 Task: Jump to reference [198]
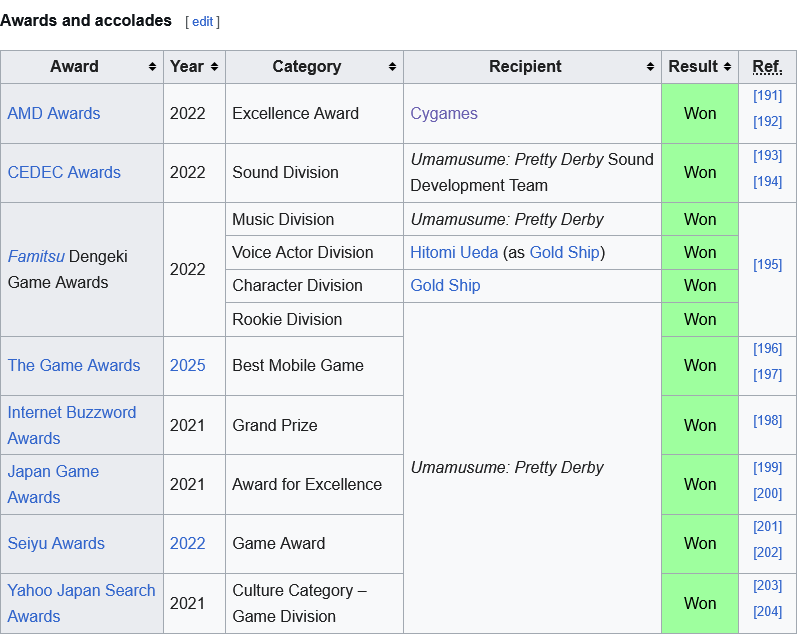tap(768, 420)
